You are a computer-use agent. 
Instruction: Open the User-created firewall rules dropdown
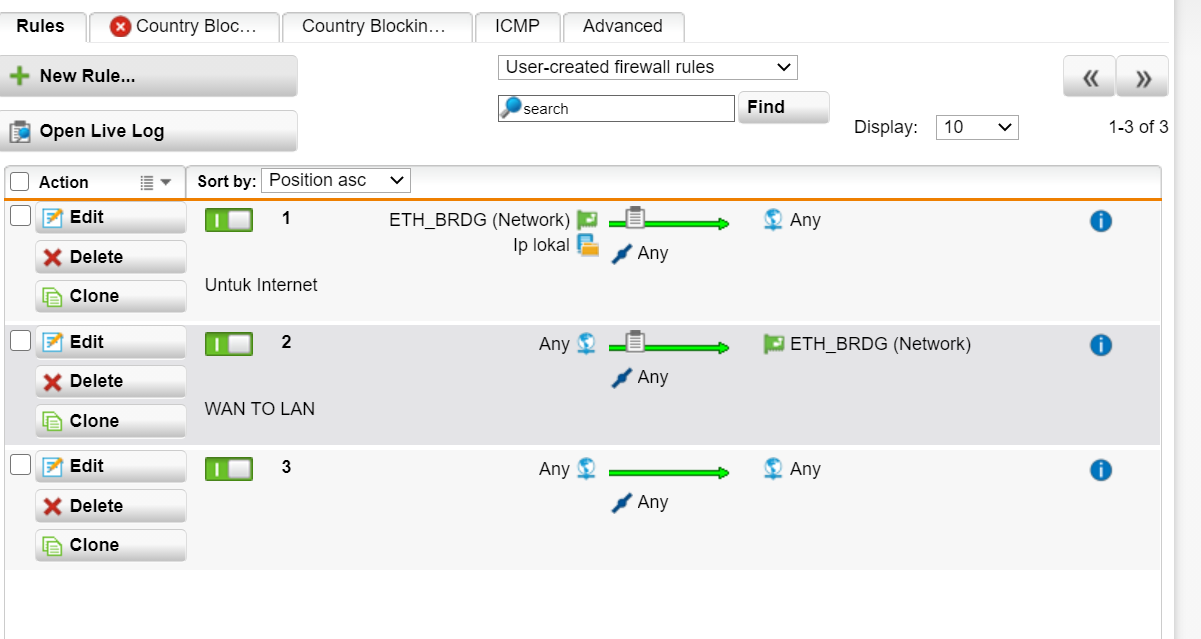pos(647,68)
